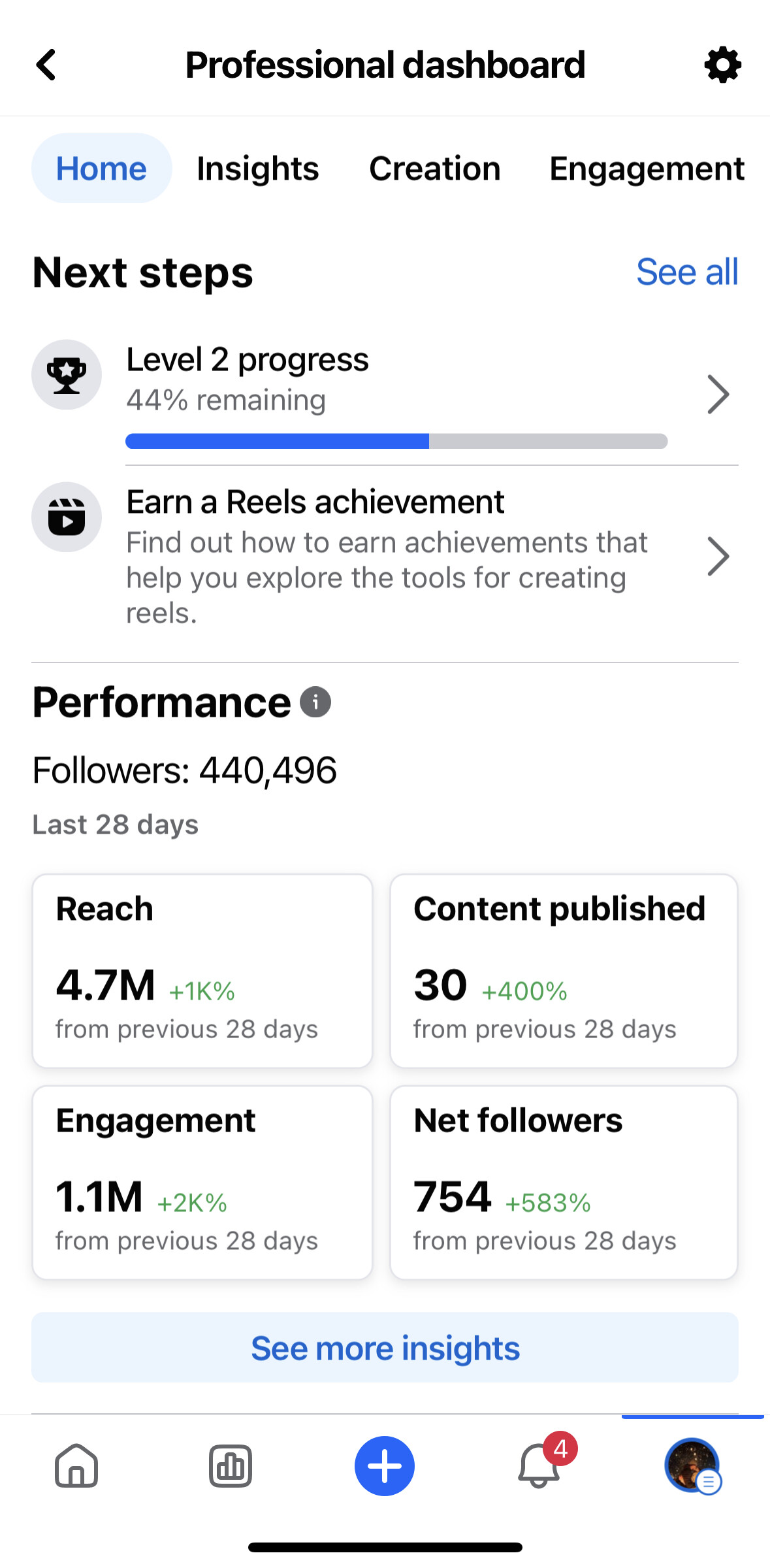The image size is (770, 1568).
Task: Select the Engagement tab at the top
Action: click(x=647, y=169)
